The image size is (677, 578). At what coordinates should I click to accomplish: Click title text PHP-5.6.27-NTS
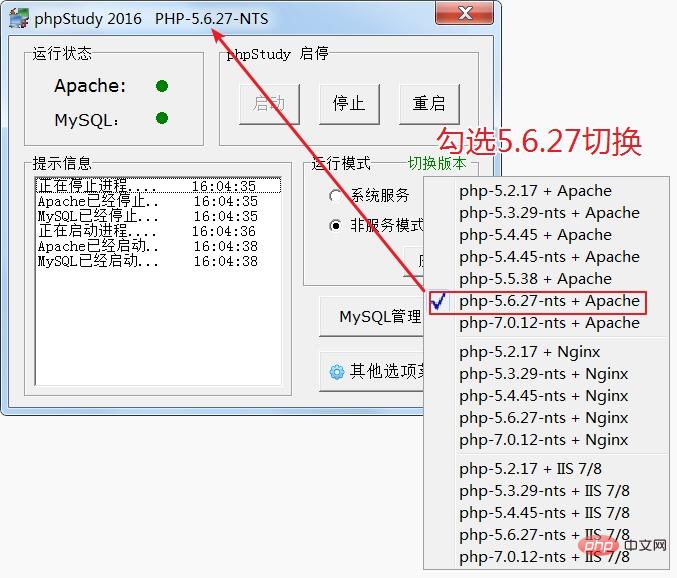point(212,19)
